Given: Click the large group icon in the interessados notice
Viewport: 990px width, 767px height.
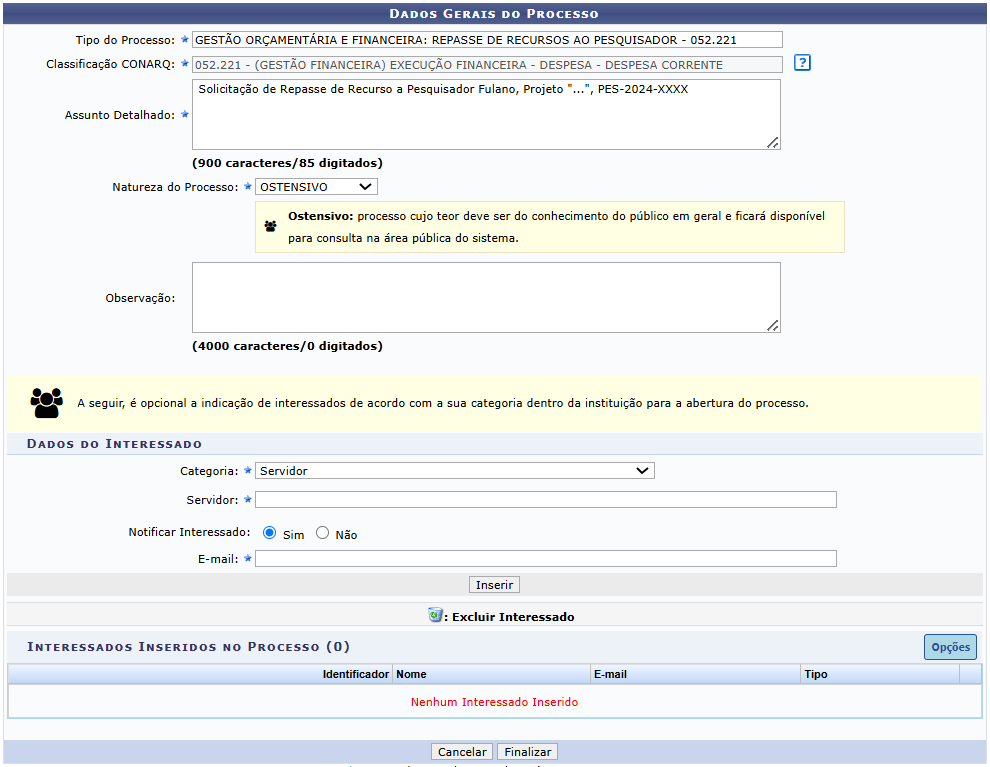Looking at the screenshot, I should (x=46, y=403).
